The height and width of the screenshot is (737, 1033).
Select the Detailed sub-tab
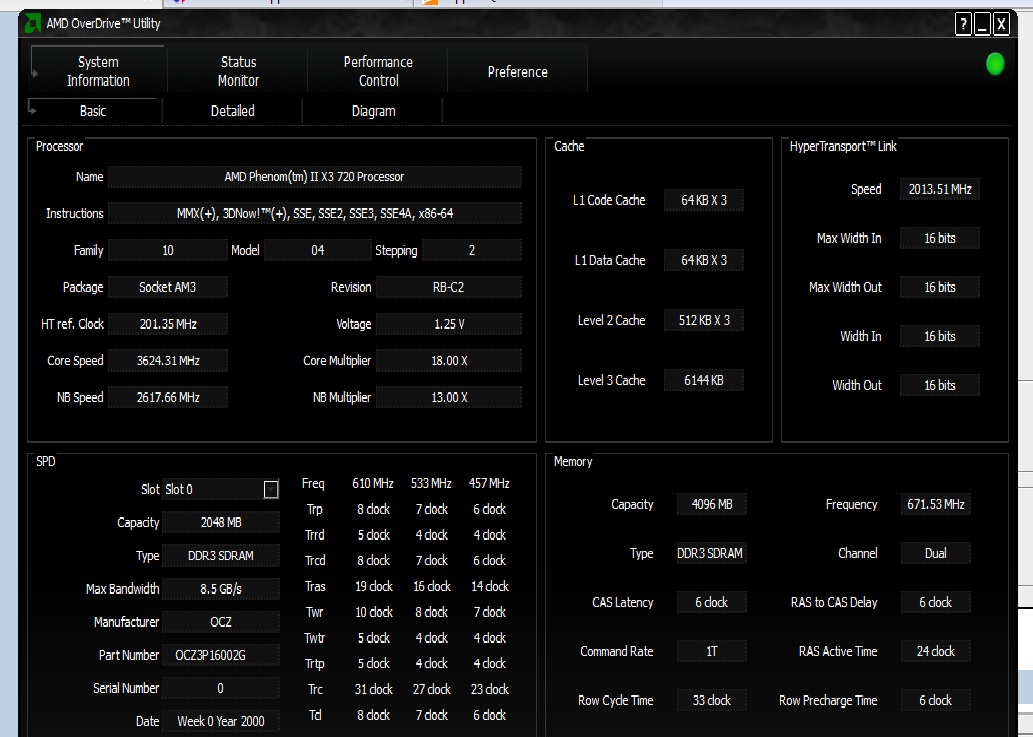[x=233, y=111]
